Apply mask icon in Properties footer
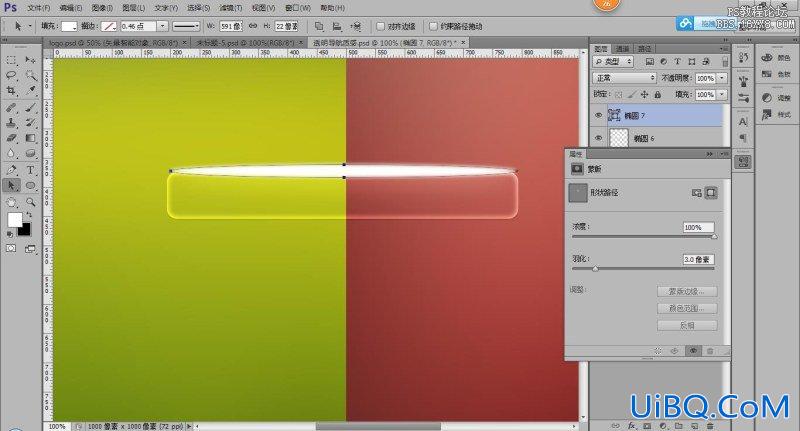The image size is (800, 431). point(674,351)
